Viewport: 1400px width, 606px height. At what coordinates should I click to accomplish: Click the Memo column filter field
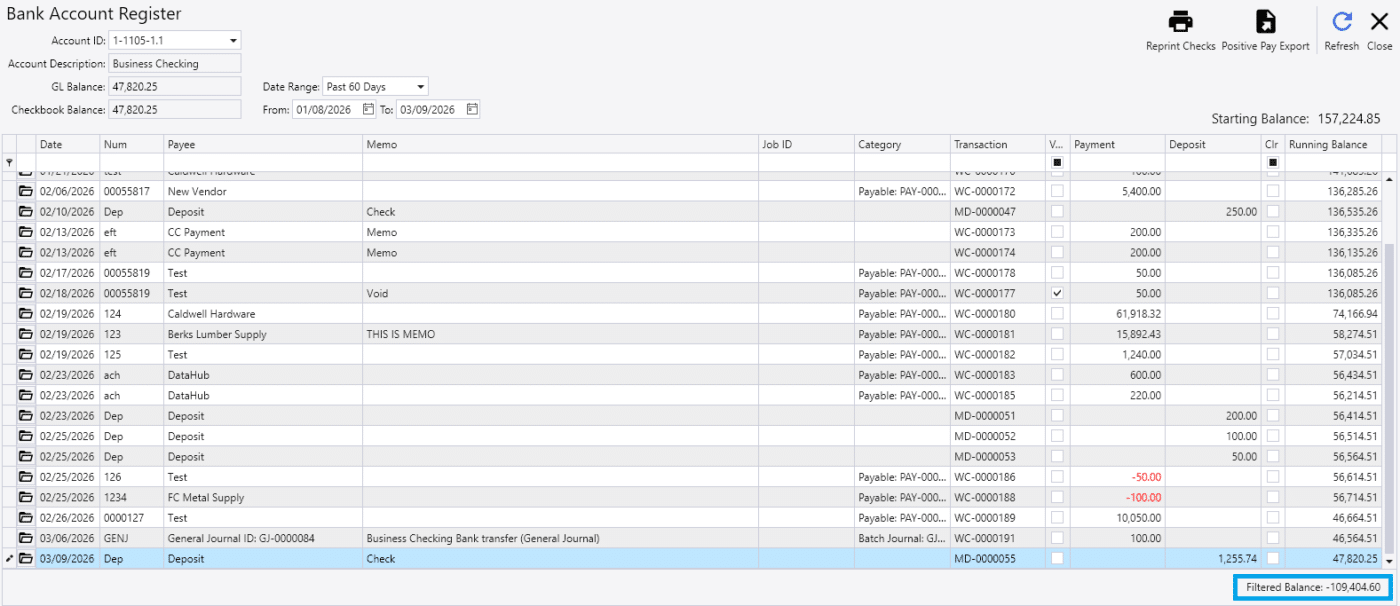coord(559,162)
